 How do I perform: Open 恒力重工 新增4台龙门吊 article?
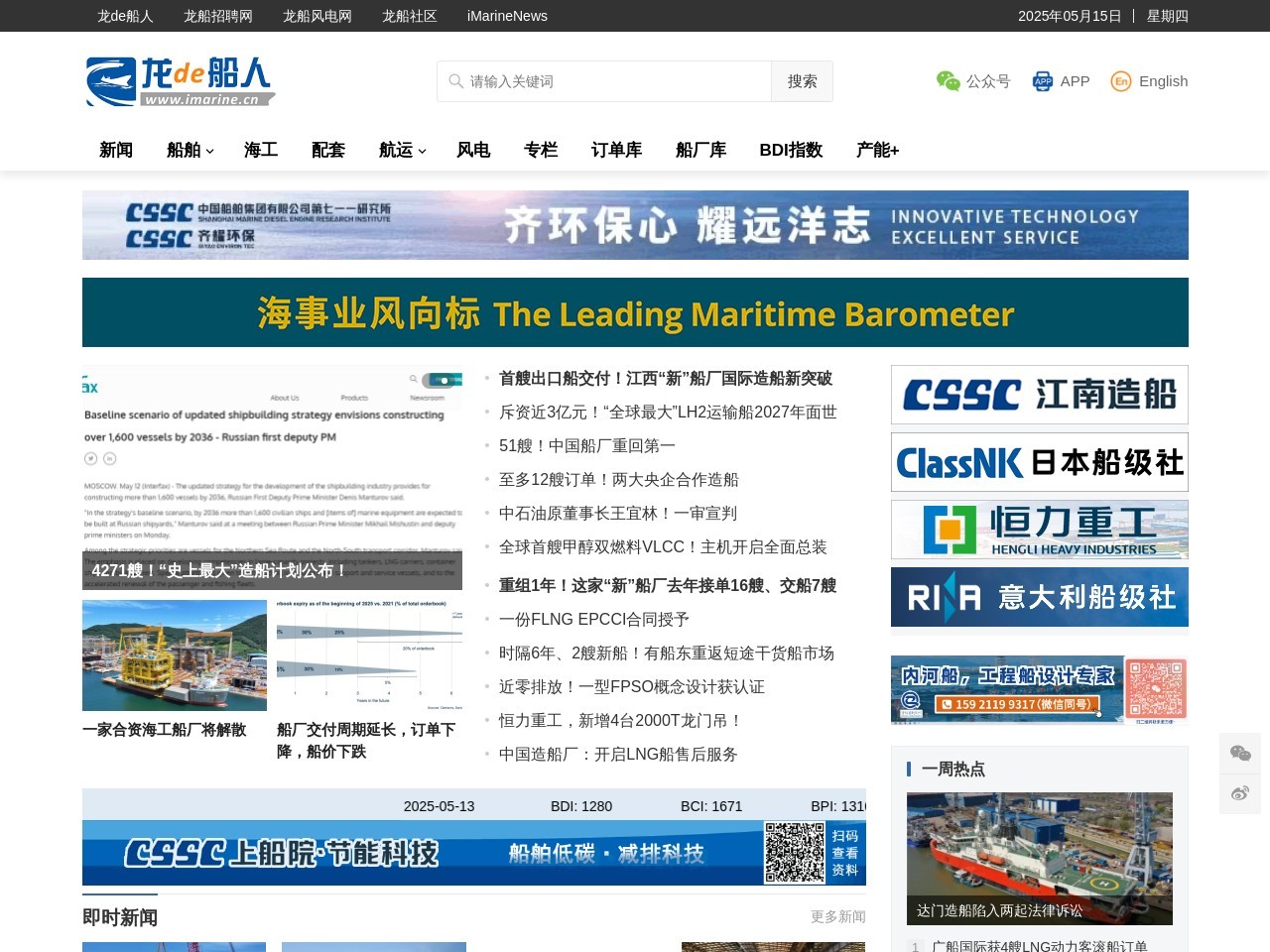pos(621,721)
